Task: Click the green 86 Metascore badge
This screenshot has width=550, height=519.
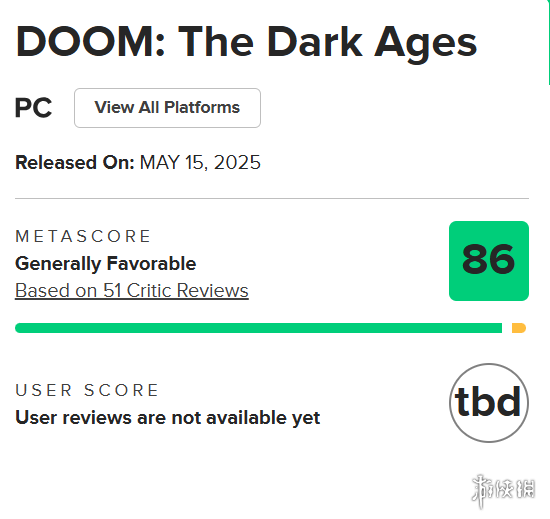Action: (x=489, y=261)
